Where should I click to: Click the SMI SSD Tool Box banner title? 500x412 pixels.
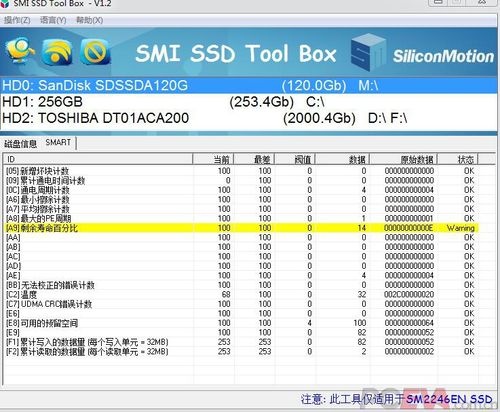click(x=236, y=53)
